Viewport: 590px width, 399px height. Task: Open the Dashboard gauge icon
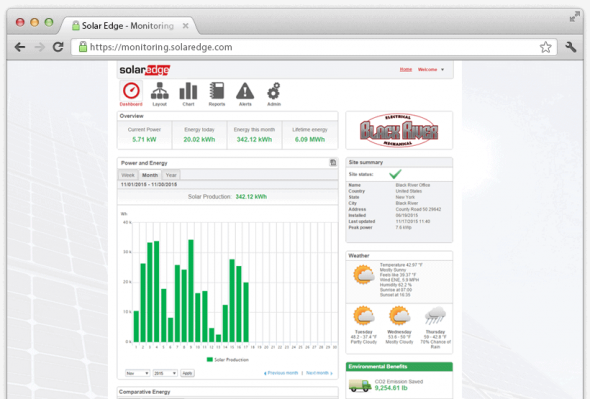click(131, 91)
